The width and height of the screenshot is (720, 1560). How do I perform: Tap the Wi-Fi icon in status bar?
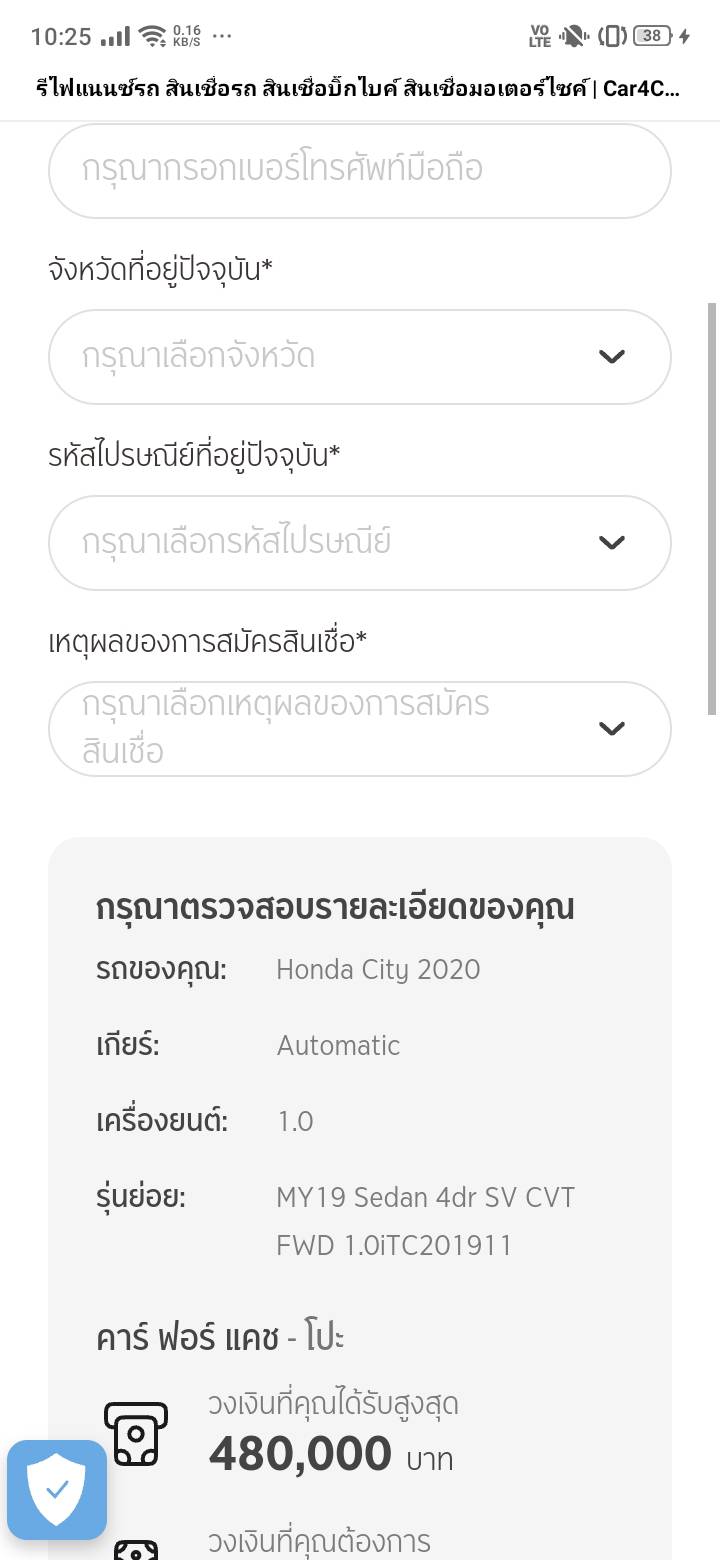(x=153, y=37)
